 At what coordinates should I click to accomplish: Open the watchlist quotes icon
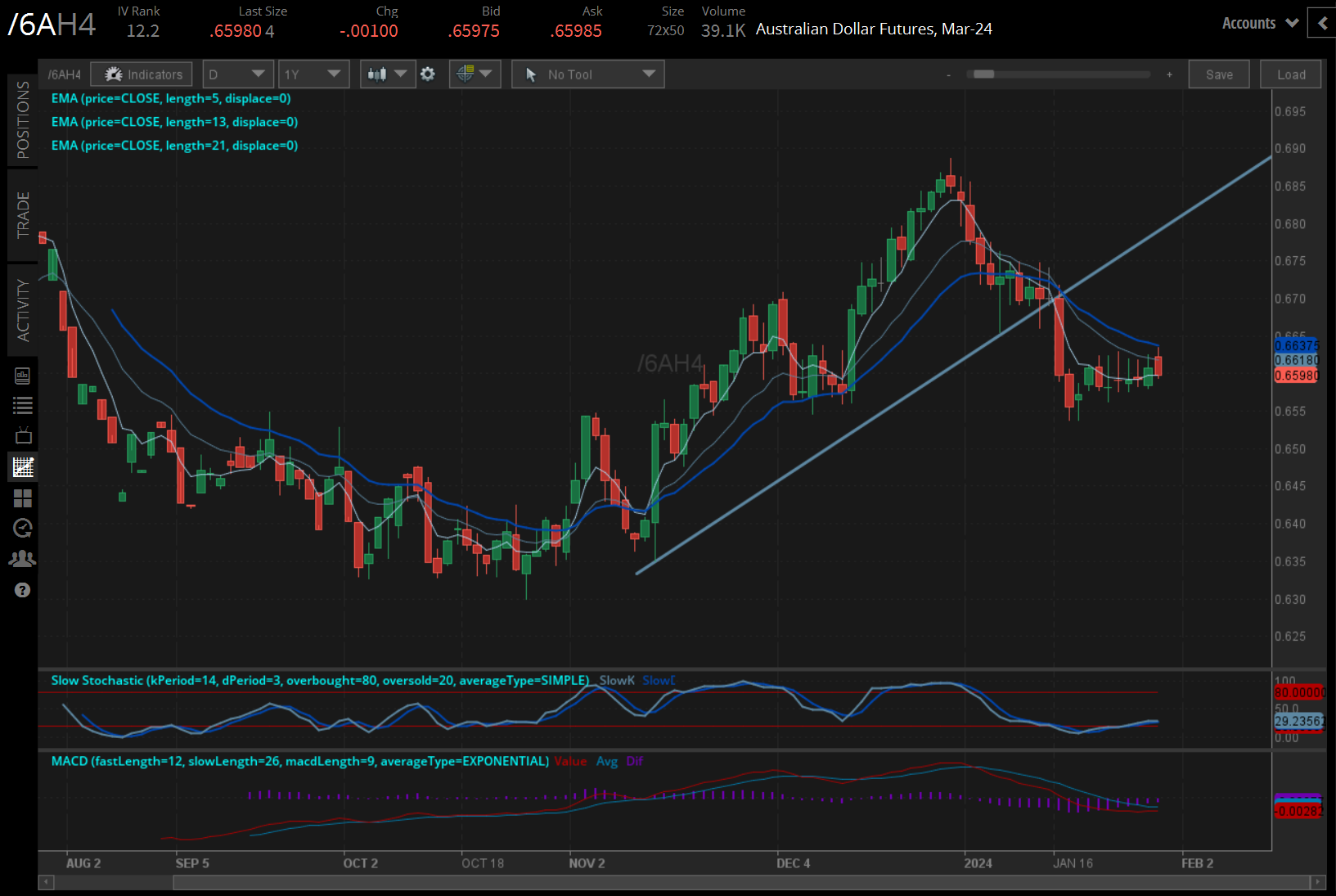22,405
